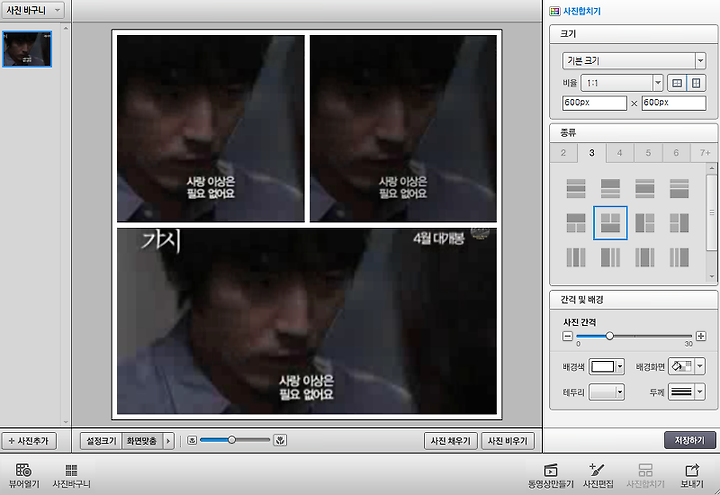Image resolution: width=720 pixels, height=495 pixels.
Task: Open the send (보내기) share icon
Action: point(692,475)
